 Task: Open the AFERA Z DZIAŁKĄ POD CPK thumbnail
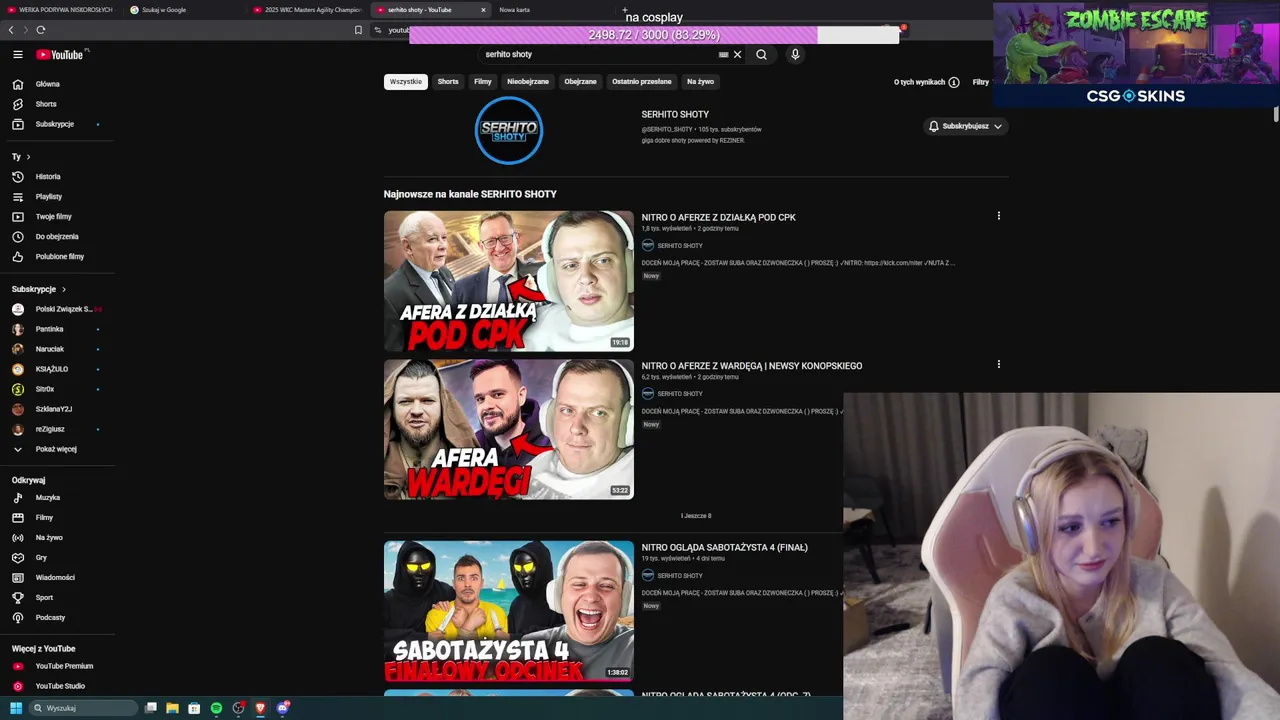point(509,281)
